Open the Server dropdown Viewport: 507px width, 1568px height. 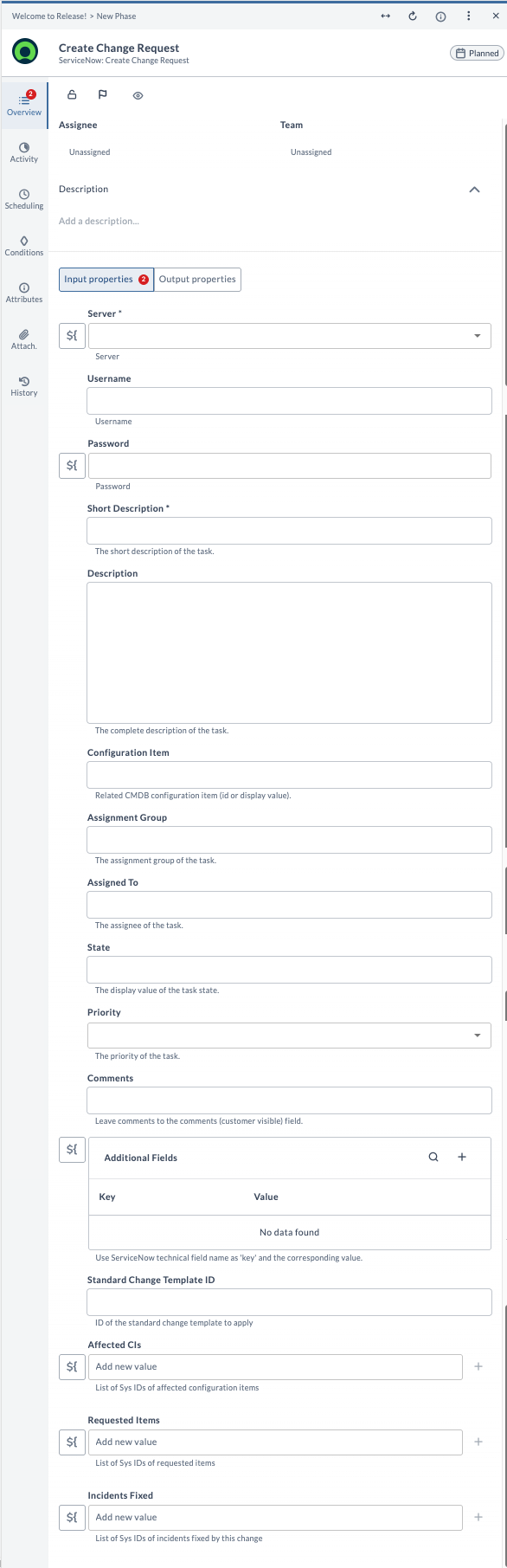477,335
